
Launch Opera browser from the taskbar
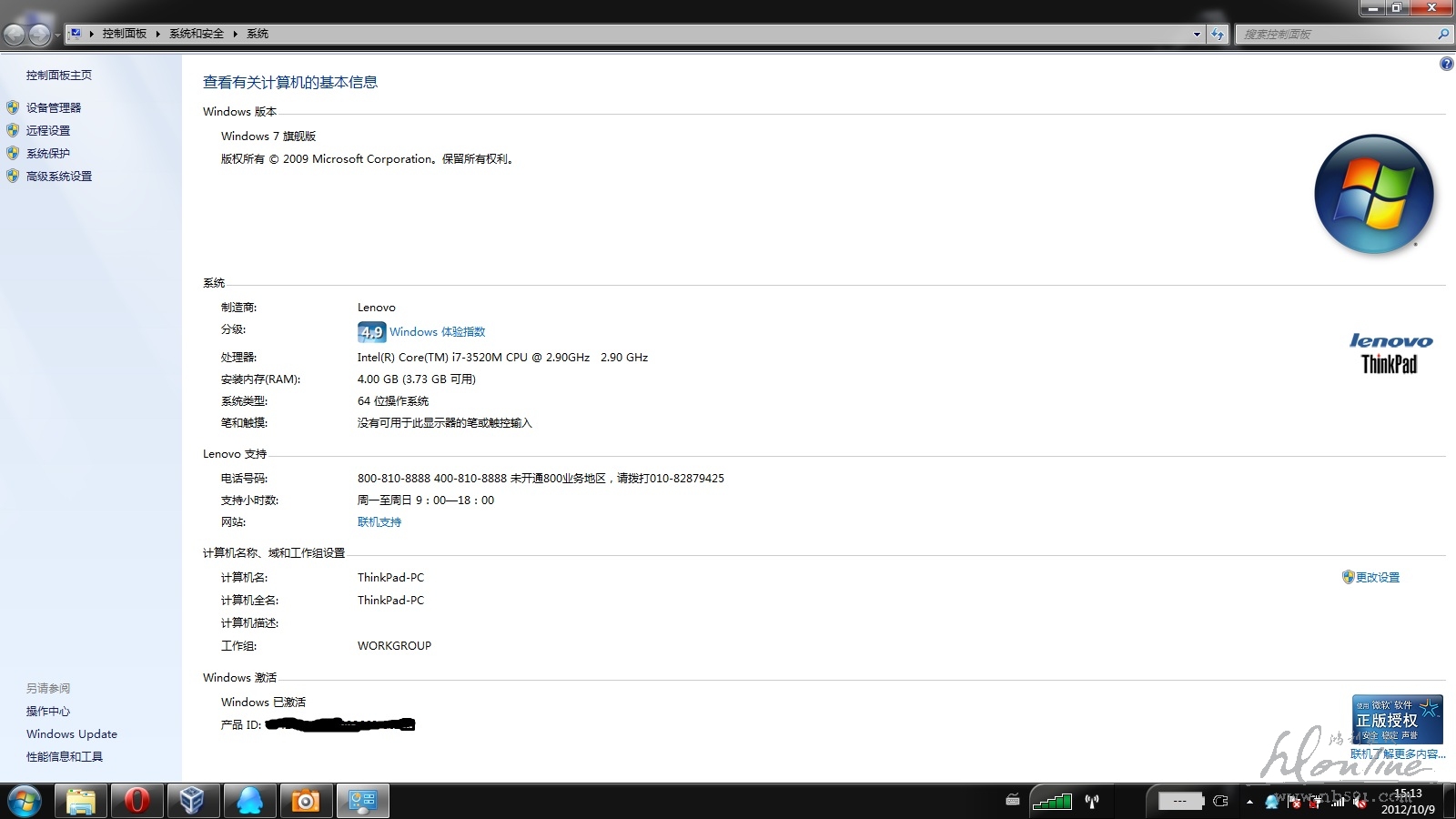(x=136, y=801)
